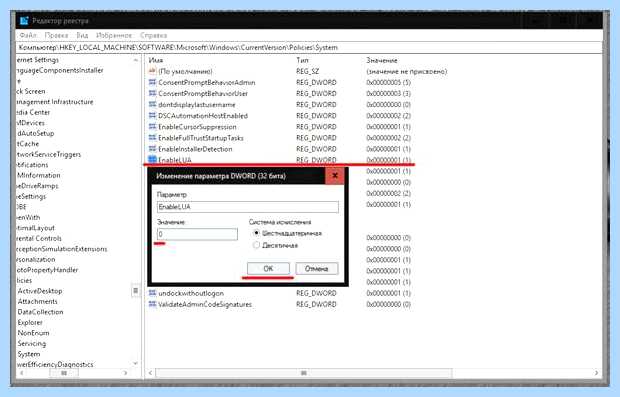Click the tree panel vertical scrollbar thumb
Screen dimensions: 620x397
click(136, 291)
